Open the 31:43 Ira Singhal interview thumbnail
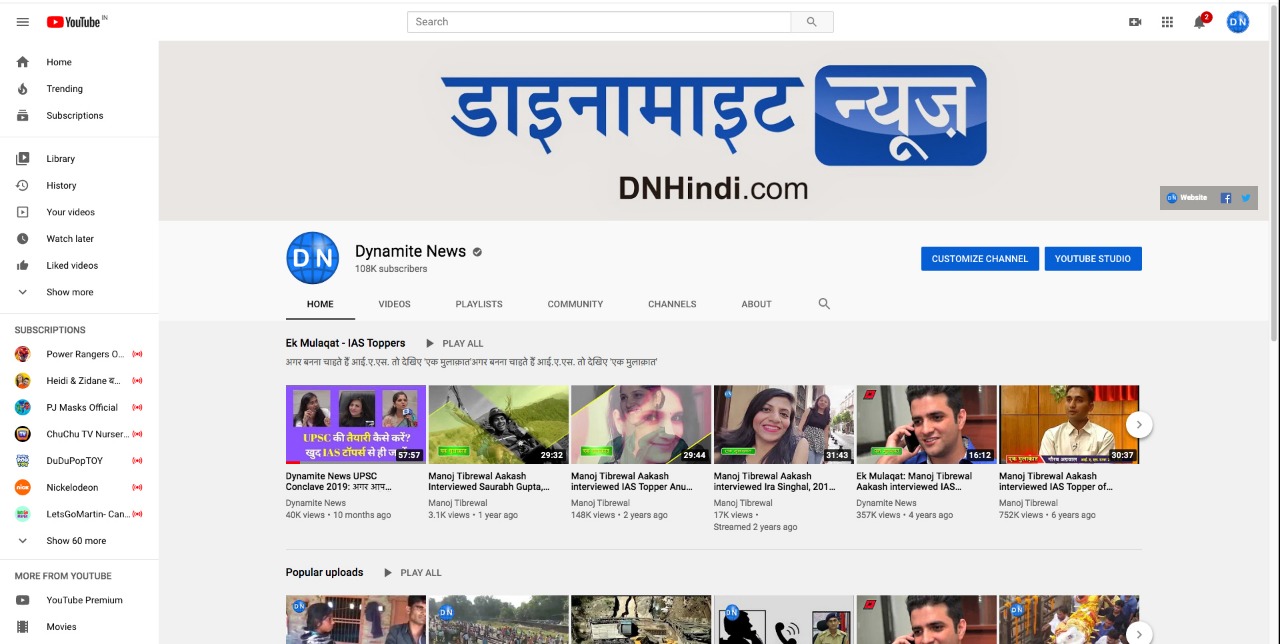 tap(784, 424)
